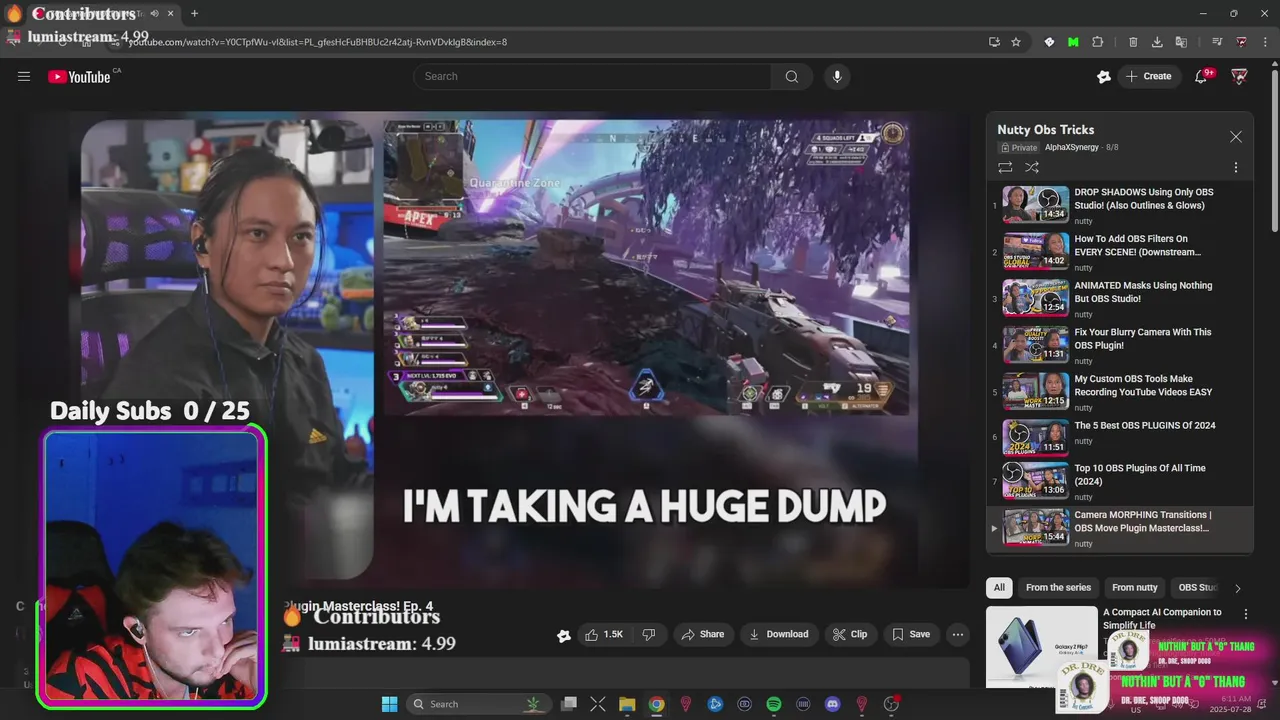Select the OBS Studio chip
1280x720 pixels.
1197,588
